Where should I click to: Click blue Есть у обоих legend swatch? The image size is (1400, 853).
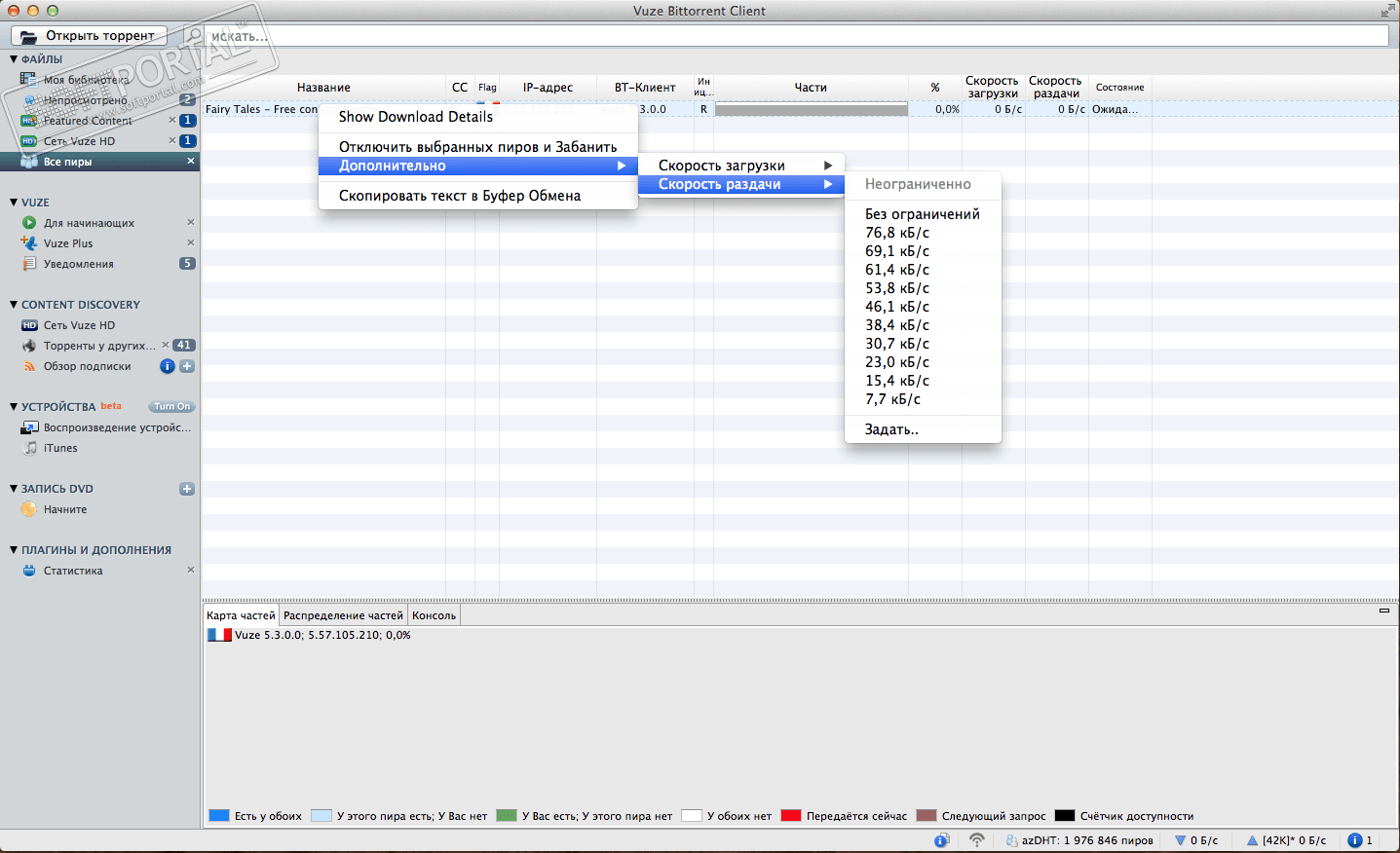point(219,816)
